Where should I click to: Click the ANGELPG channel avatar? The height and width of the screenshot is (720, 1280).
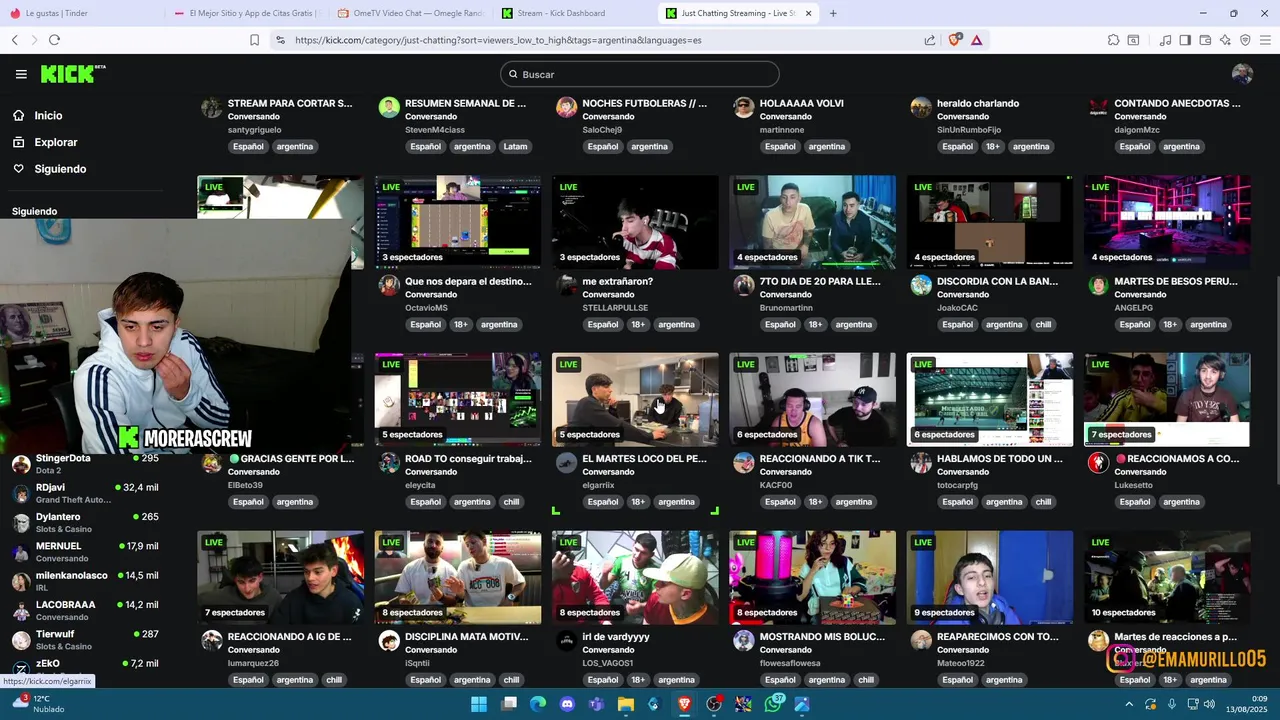pyautogui.click(x=1098, y=285)
